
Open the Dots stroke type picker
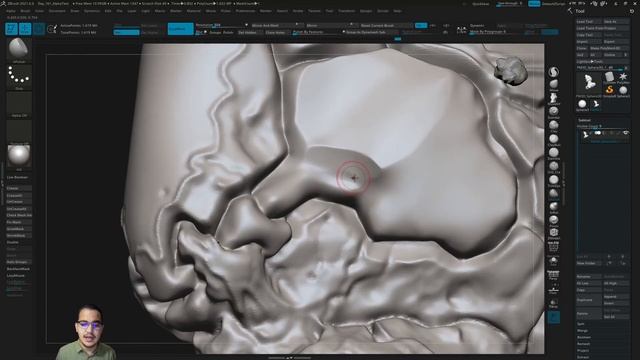pos(19,77)
